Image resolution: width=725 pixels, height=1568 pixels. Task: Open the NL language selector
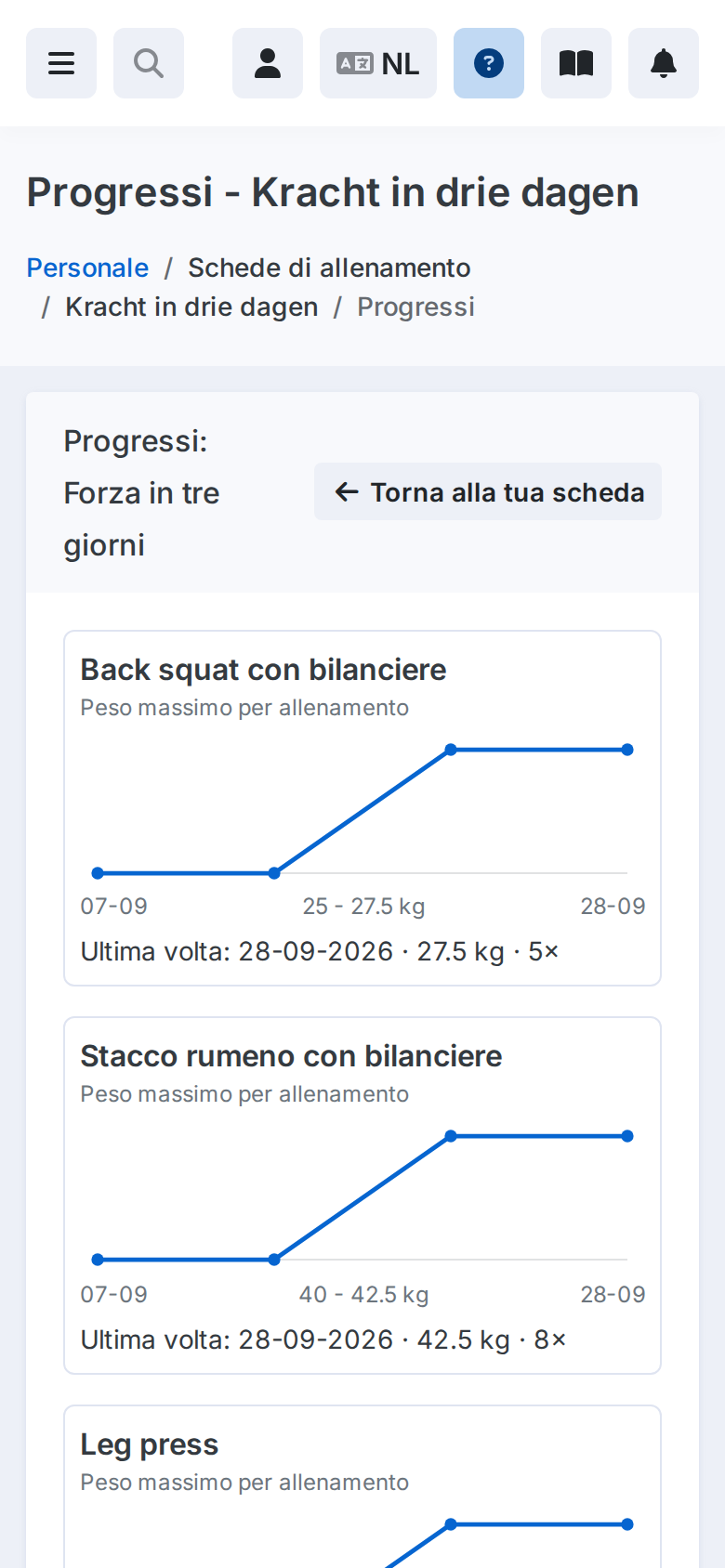(x=378, y=63)
